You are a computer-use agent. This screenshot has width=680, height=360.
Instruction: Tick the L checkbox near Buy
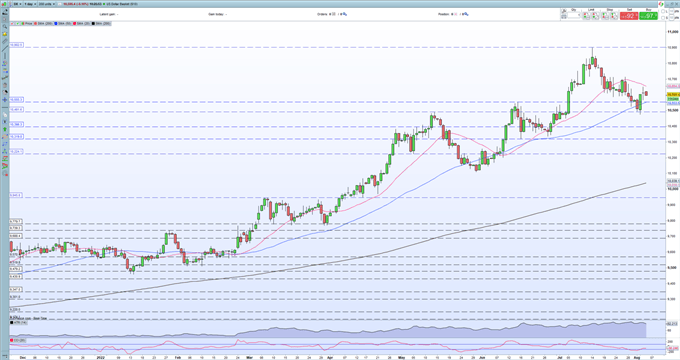pyautogui.click(x=663, y=11)
